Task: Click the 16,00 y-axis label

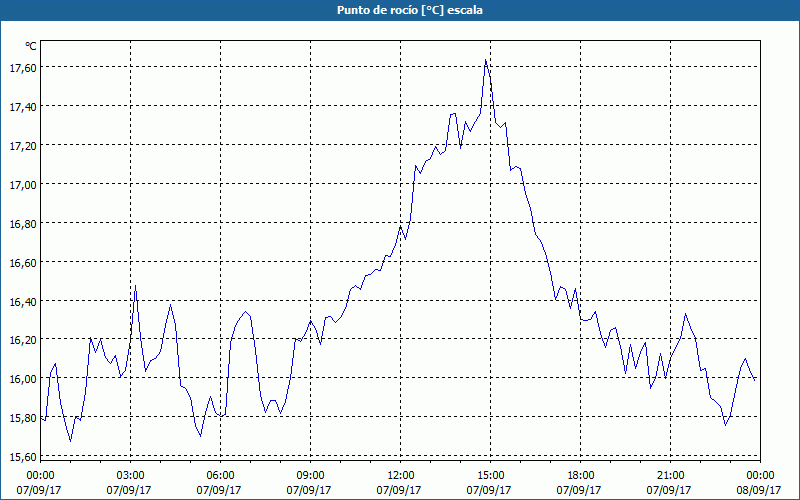Action: (23, 379)
